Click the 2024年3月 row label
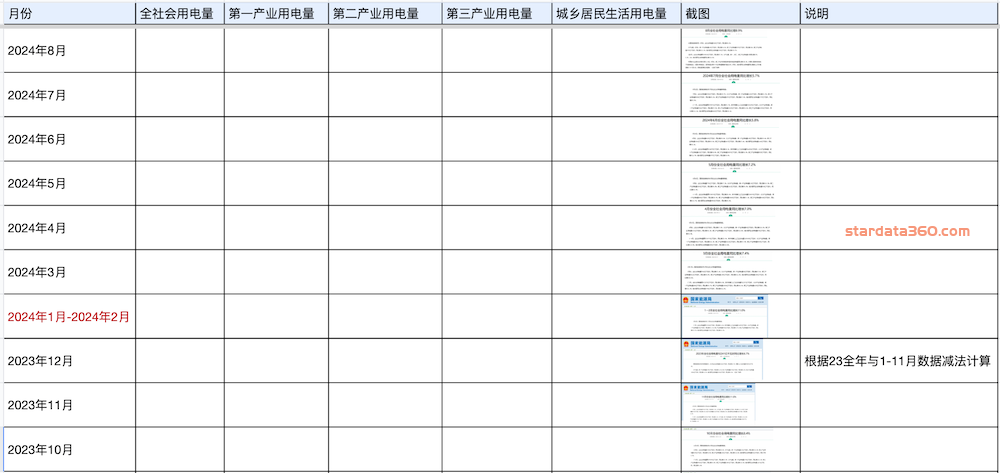The image size is (1000, 473). pyautogui.click(x=37, y=272)
